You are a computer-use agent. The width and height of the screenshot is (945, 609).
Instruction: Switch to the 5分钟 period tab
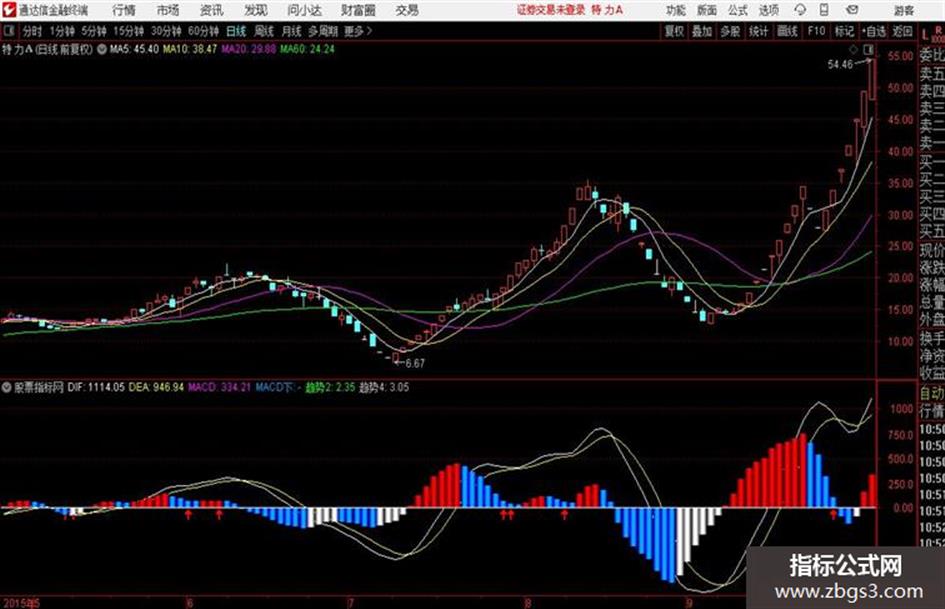pyautogui.click(x=94, y=31)
